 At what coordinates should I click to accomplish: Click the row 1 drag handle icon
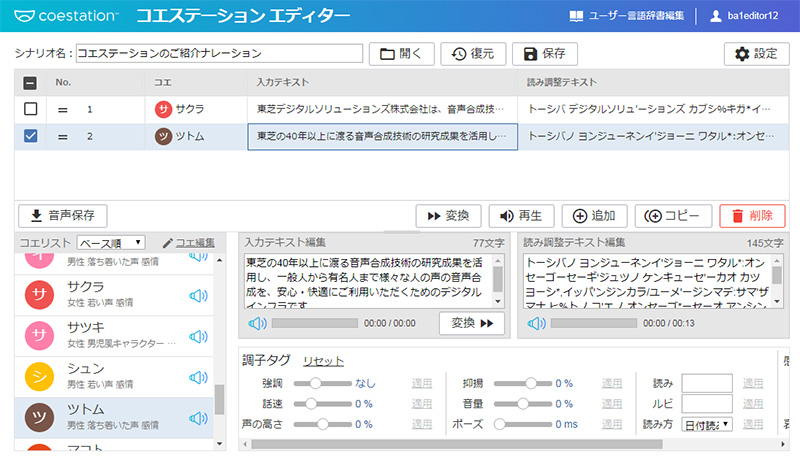point(63,109)
